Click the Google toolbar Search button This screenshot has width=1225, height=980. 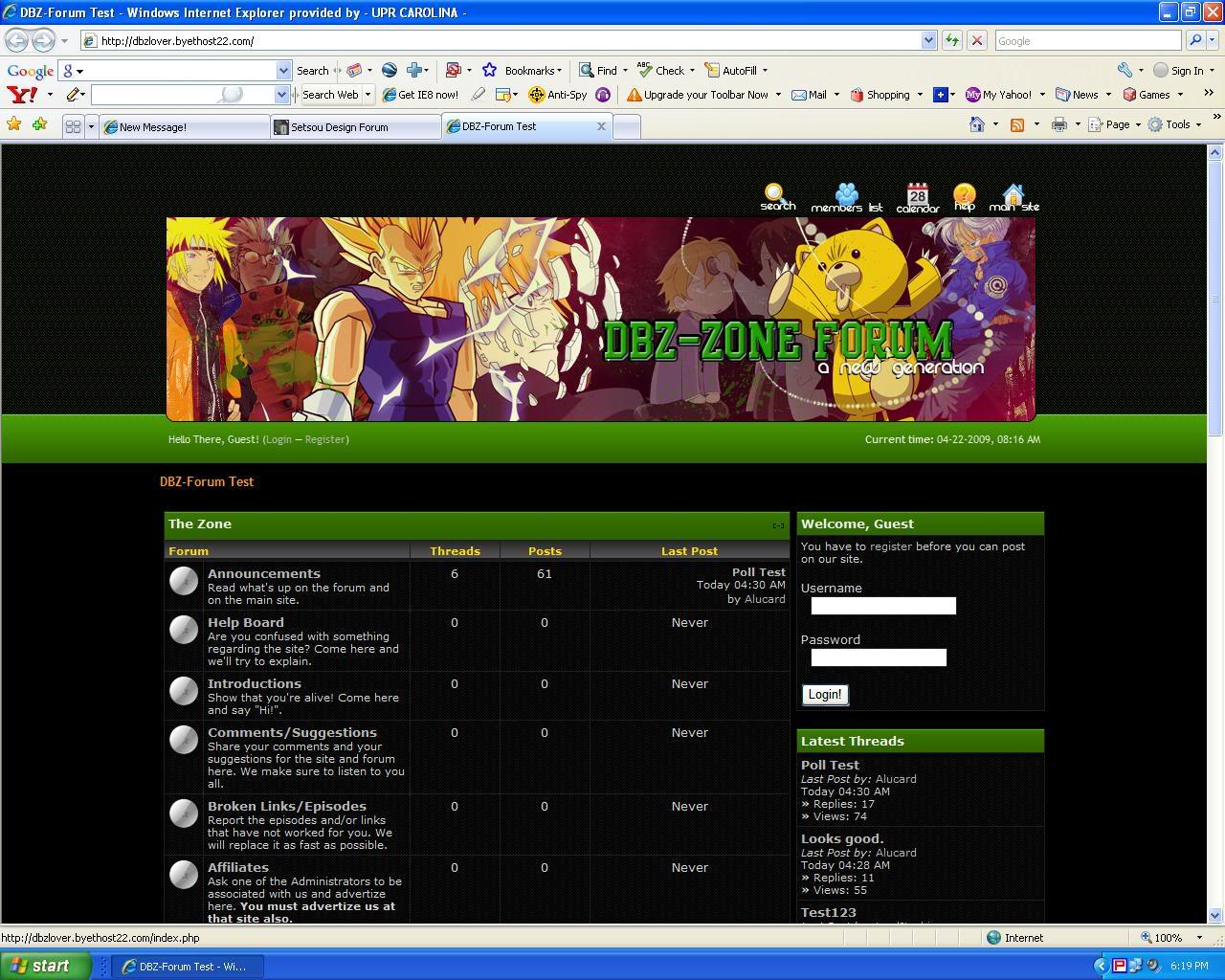pos(312,70)
